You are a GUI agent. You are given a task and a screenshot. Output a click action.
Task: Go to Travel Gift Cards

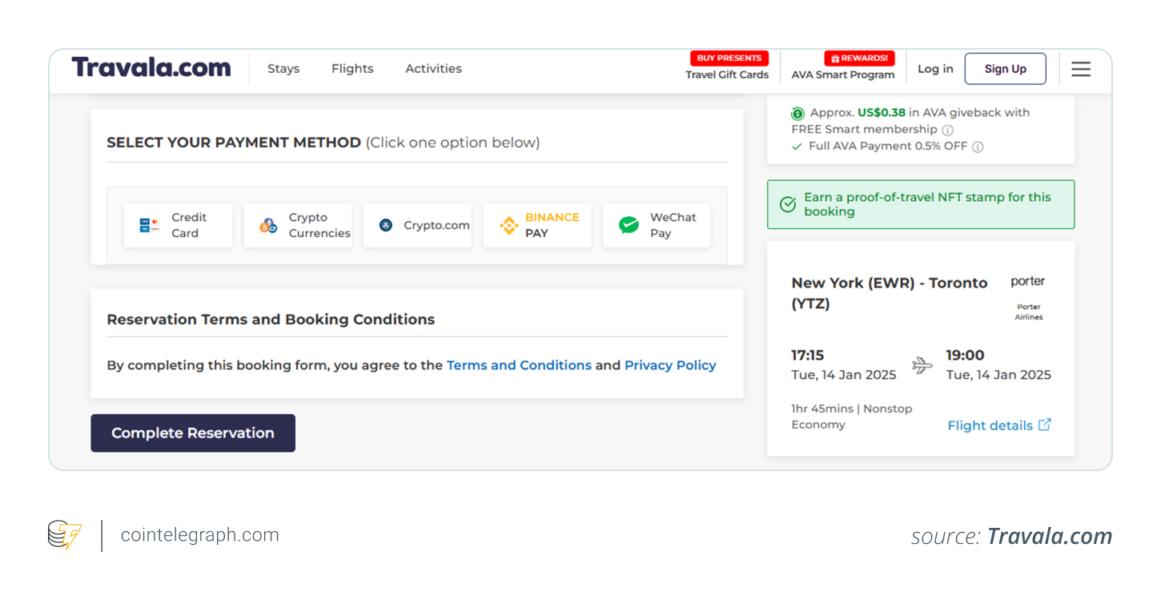point(727,75)
